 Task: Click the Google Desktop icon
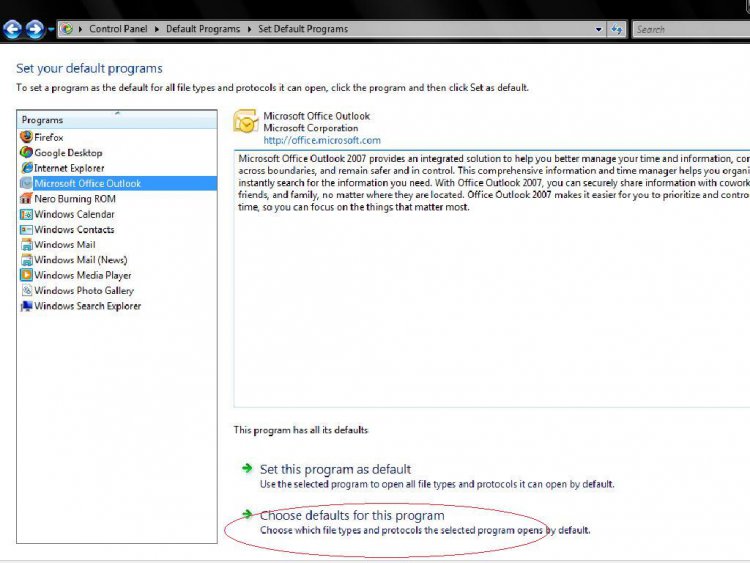26,152
